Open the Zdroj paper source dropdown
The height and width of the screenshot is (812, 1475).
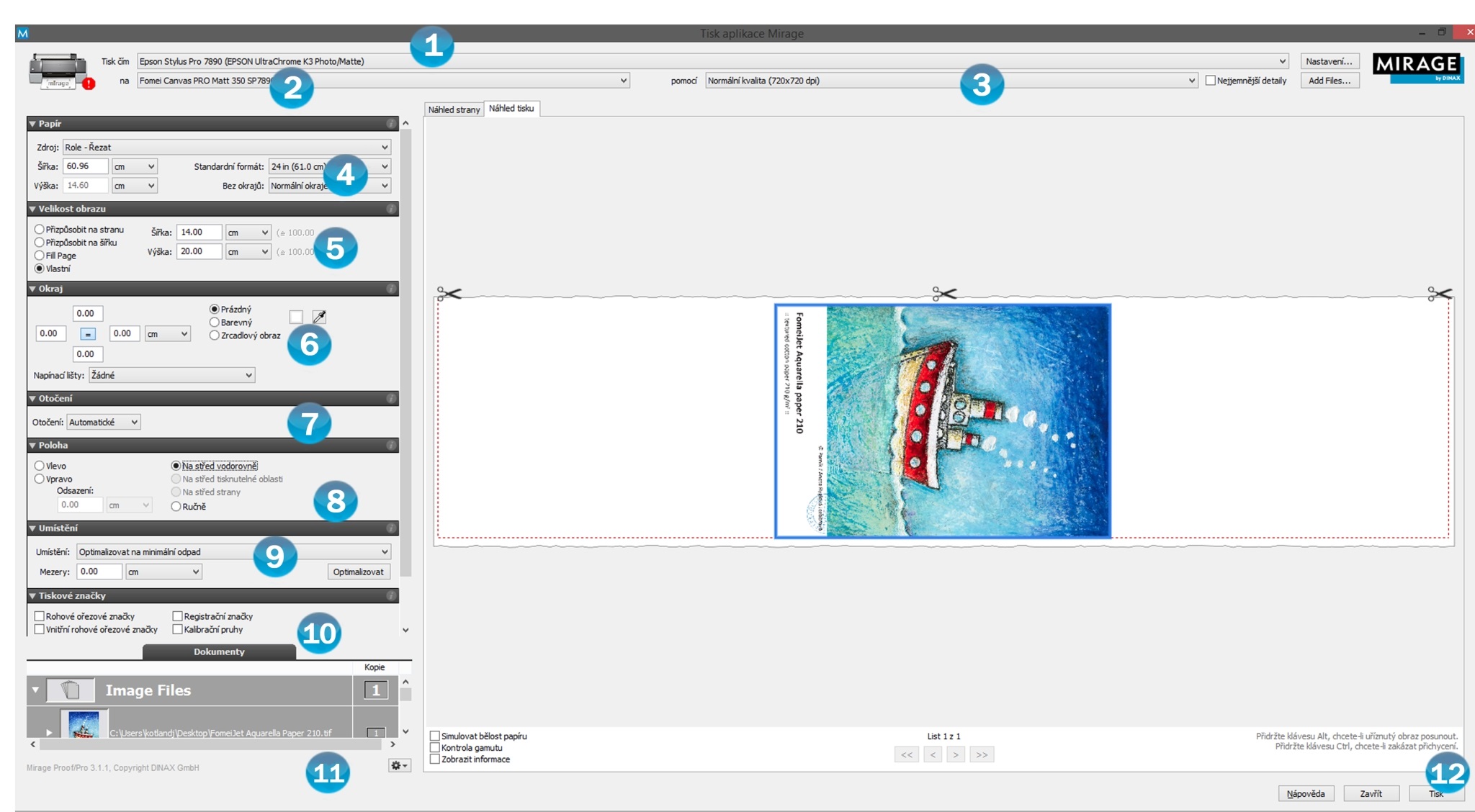[x=227, y=147]
